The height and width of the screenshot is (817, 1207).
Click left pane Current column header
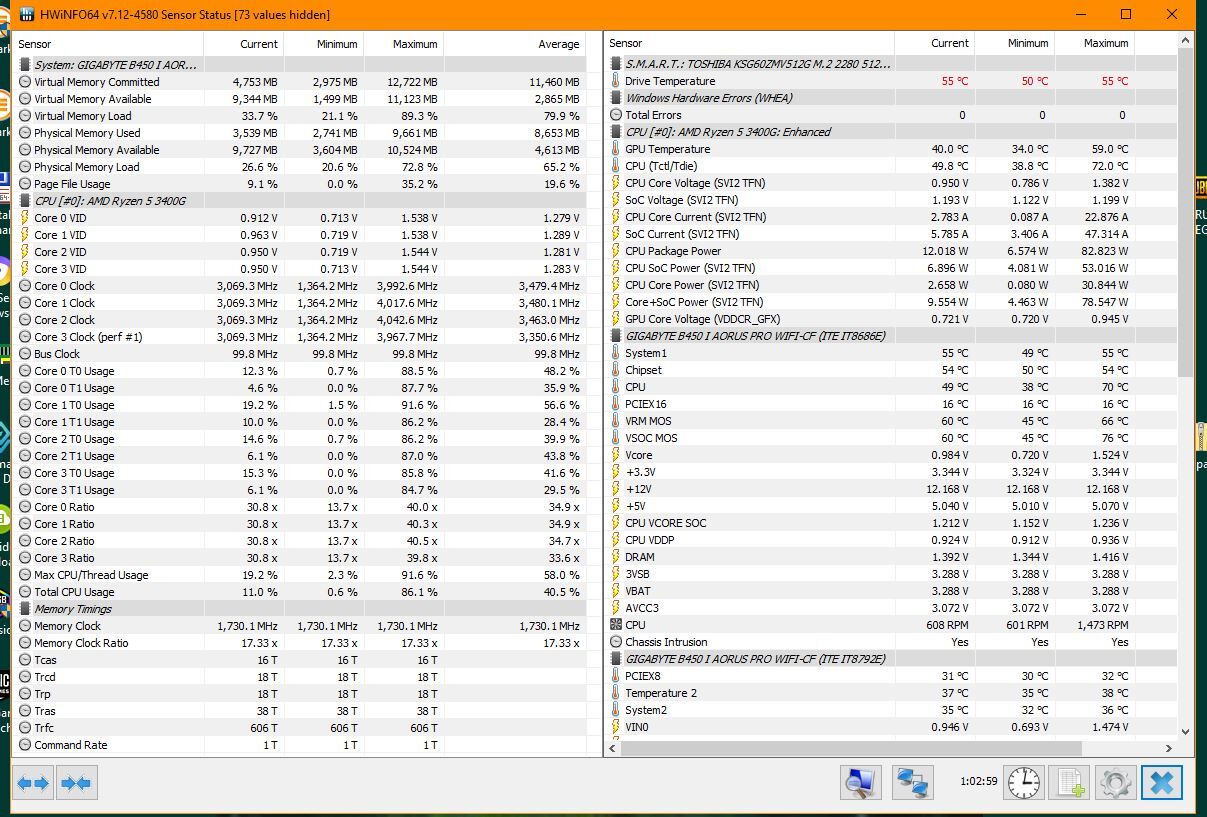click(x=243, y=44)
